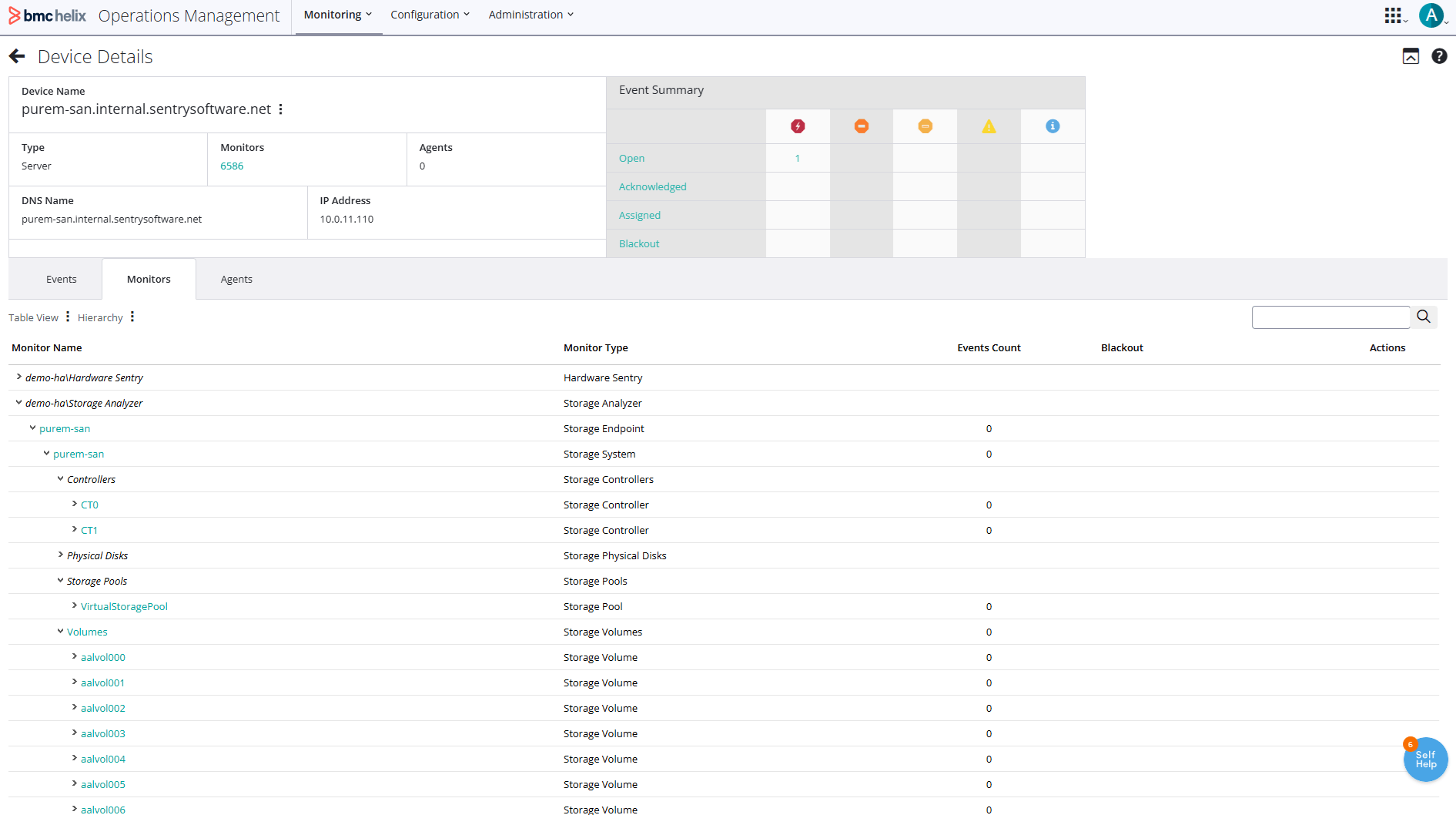The height and width of the screenshot is (815, 1456).
Task: Click the 6586 monitors count link
Action: pos(232,166)
